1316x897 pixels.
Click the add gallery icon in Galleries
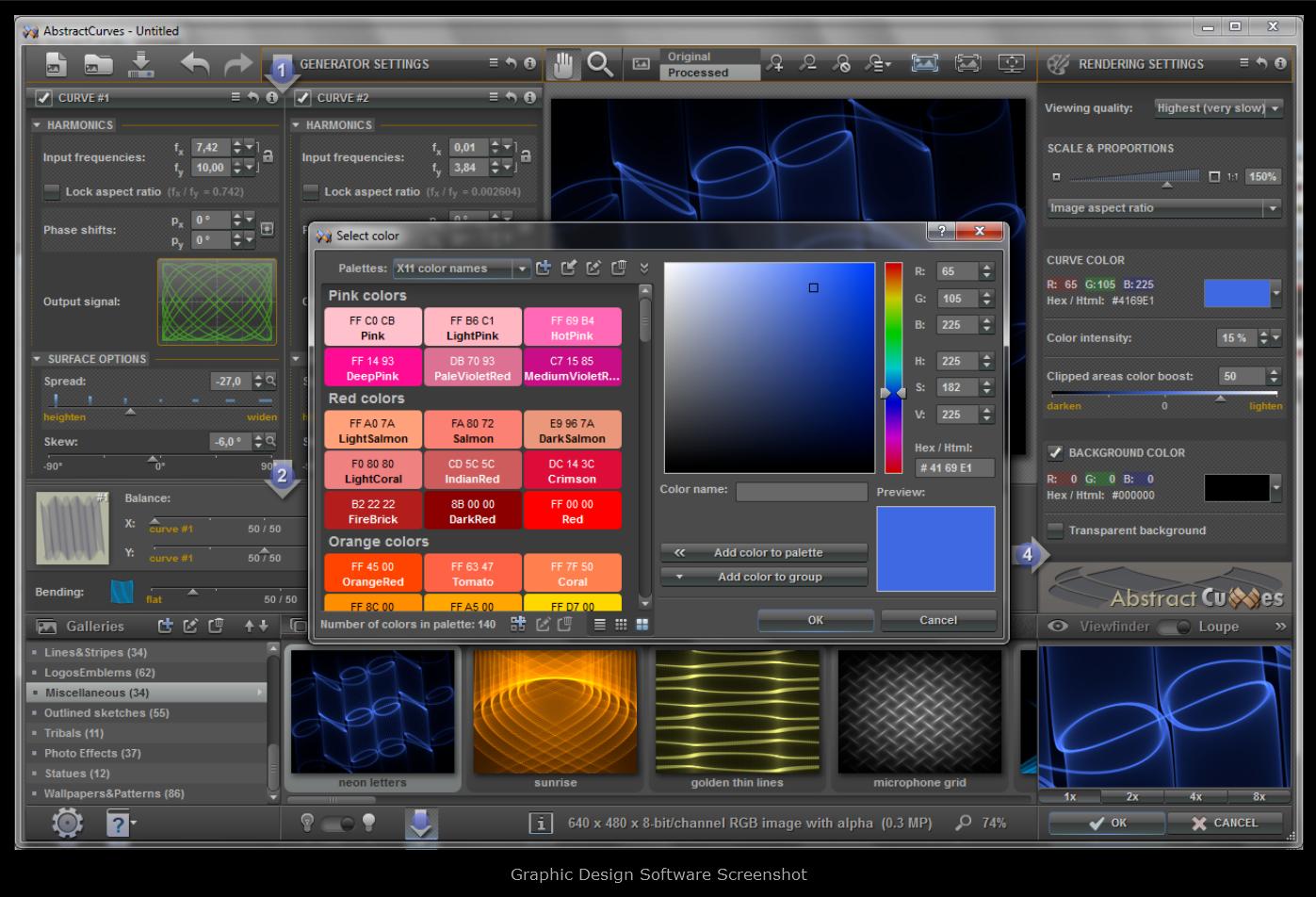pos(166,626)
